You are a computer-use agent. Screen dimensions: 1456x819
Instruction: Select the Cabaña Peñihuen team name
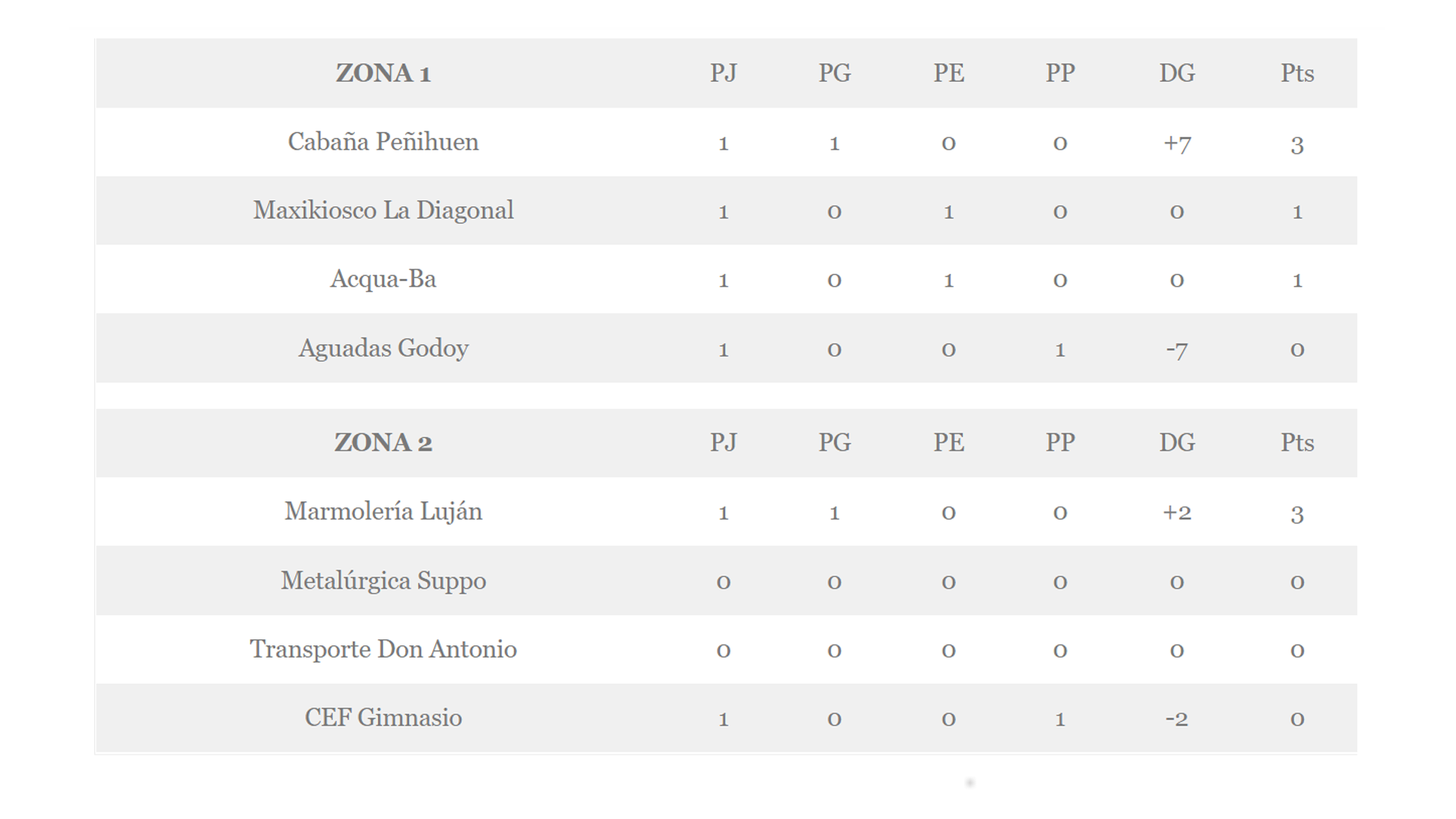coord(383,142)
